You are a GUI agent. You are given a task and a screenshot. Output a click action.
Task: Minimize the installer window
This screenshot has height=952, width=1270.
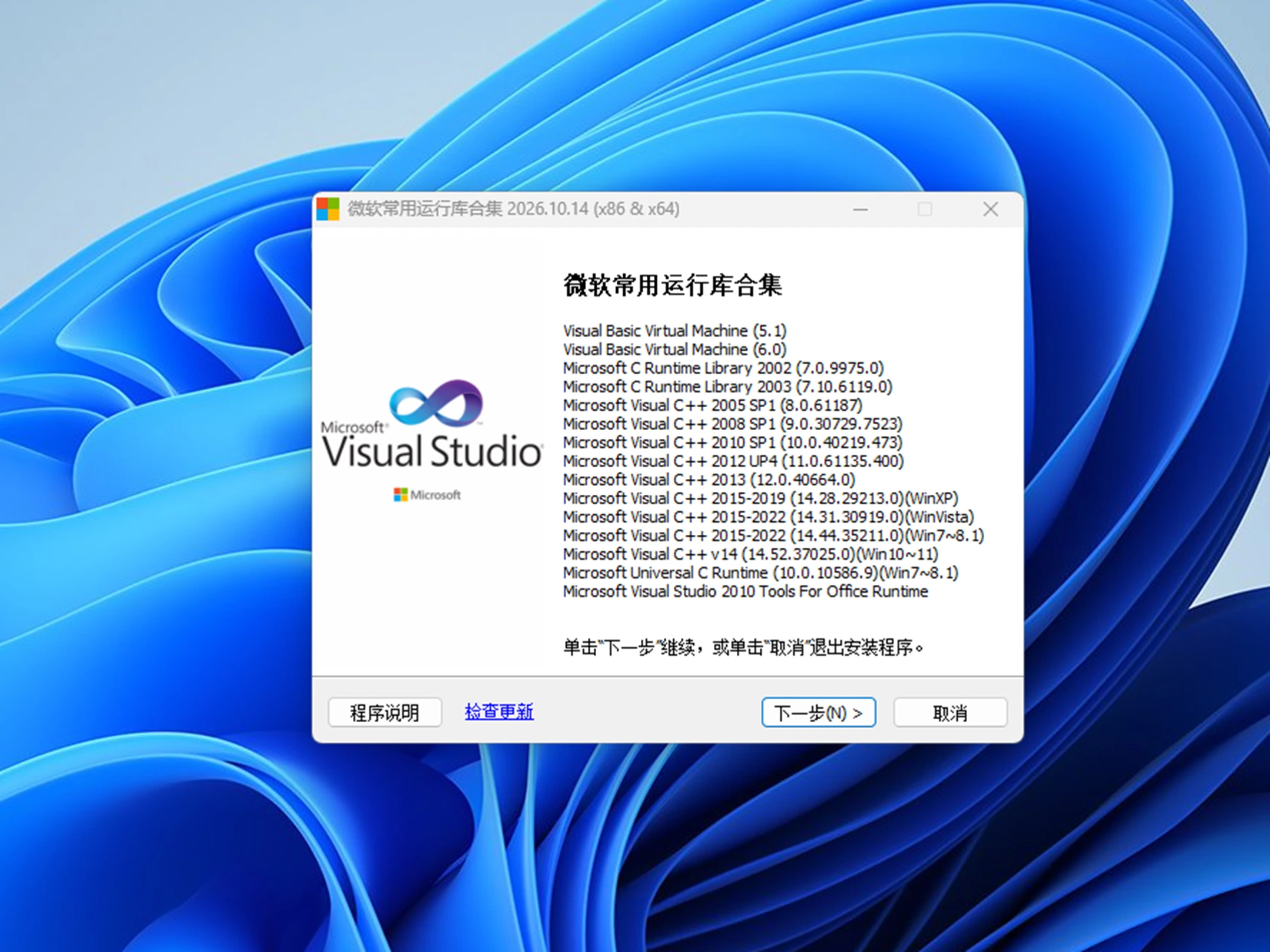point(860,209)
